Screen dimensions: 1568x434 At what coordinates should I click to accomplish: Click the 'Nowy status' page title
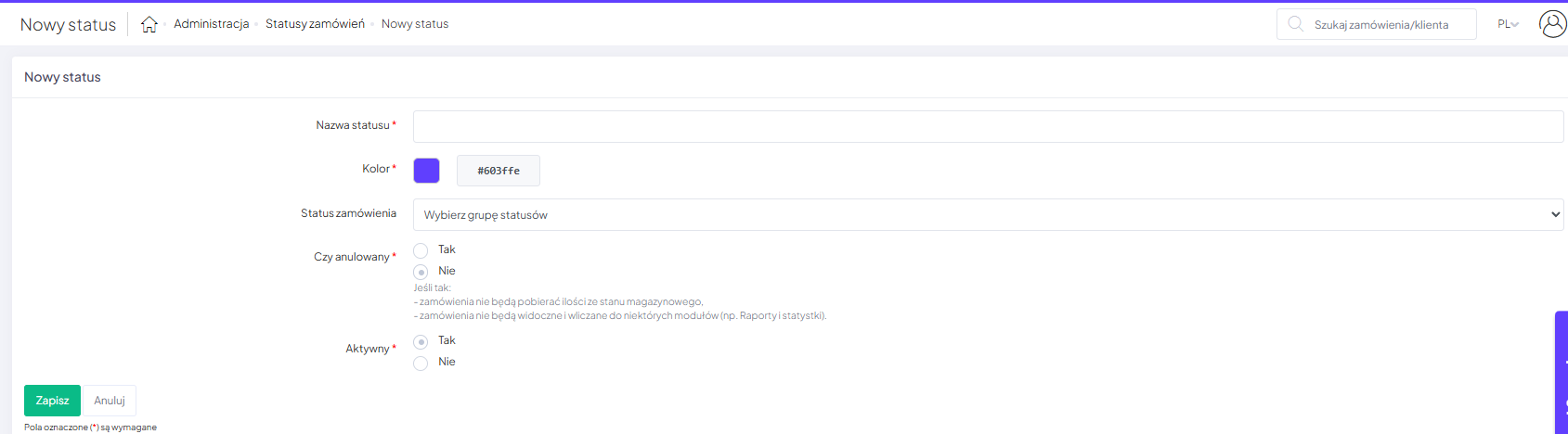point(68,25)
